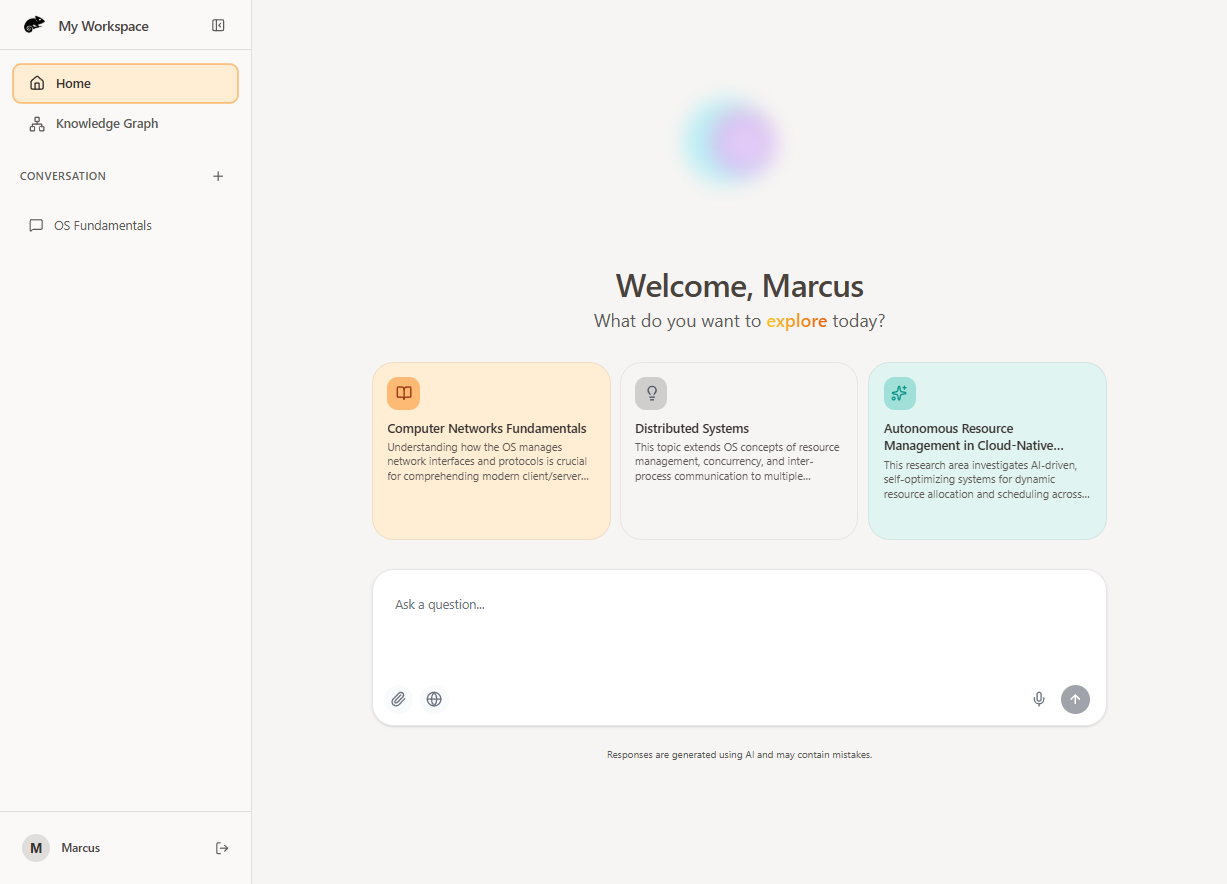Image resolution: width=1227 pixels, height=884 pixels.
Task: Start a new conversation with plus icon
Action: pyautogui.click(x=218, y=176)
